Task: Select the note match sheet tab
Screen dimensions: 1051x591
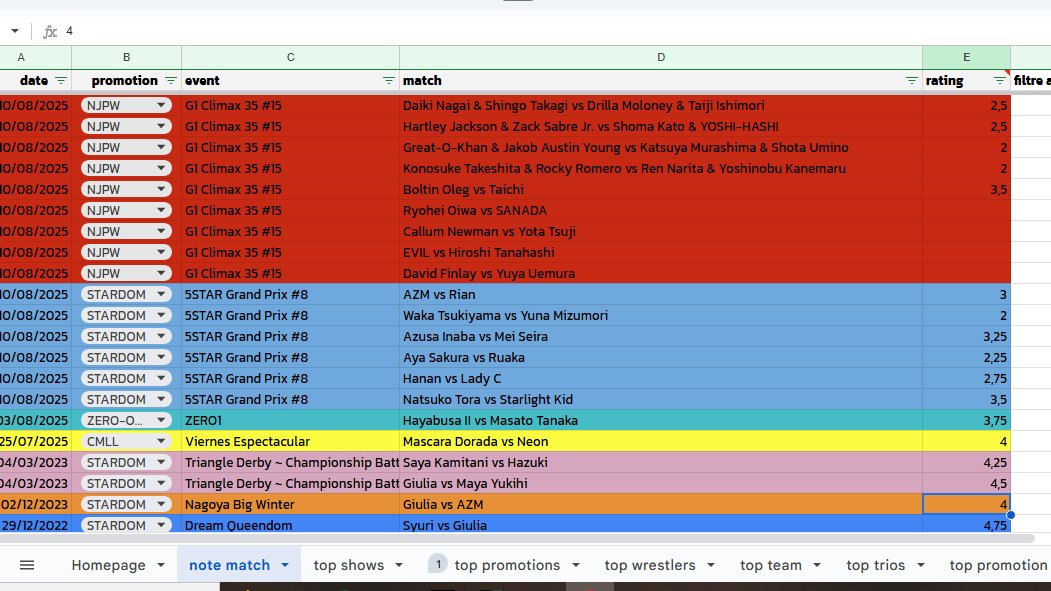Action: coord(229,565)
